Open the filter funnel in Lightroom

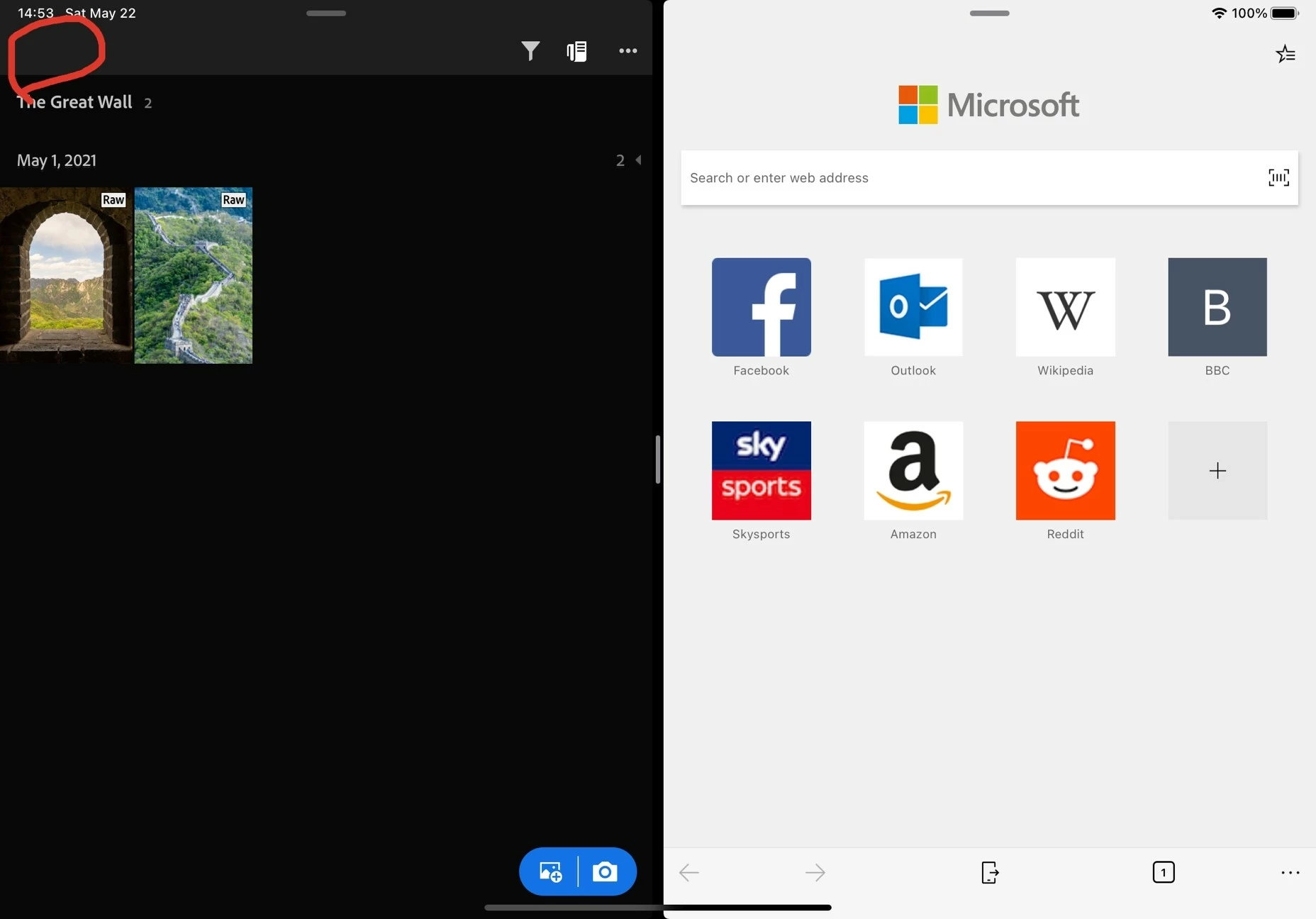coord(530,51)
